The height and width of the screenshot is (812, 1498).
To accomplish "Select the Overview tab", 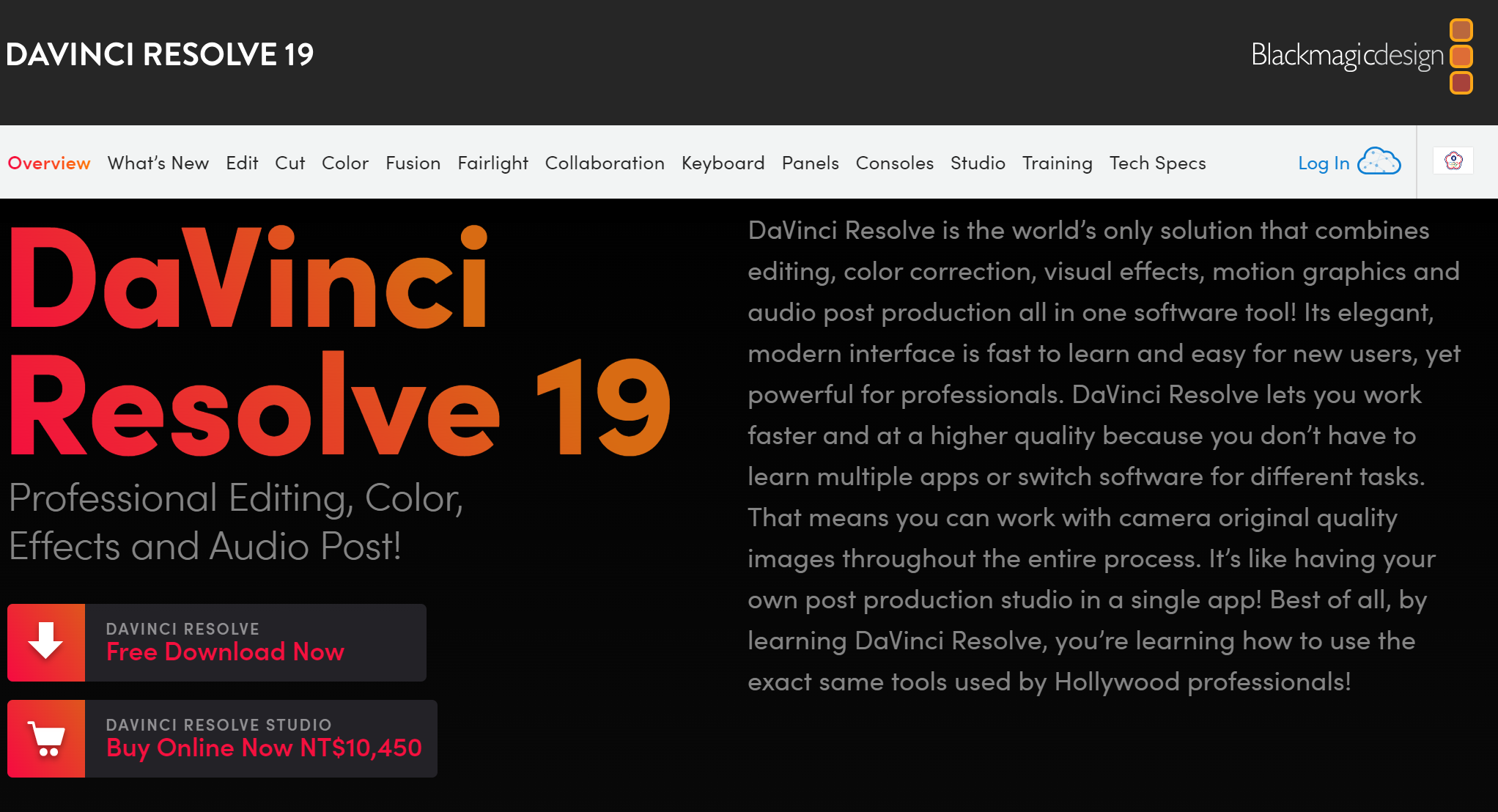I will (49, 163).
